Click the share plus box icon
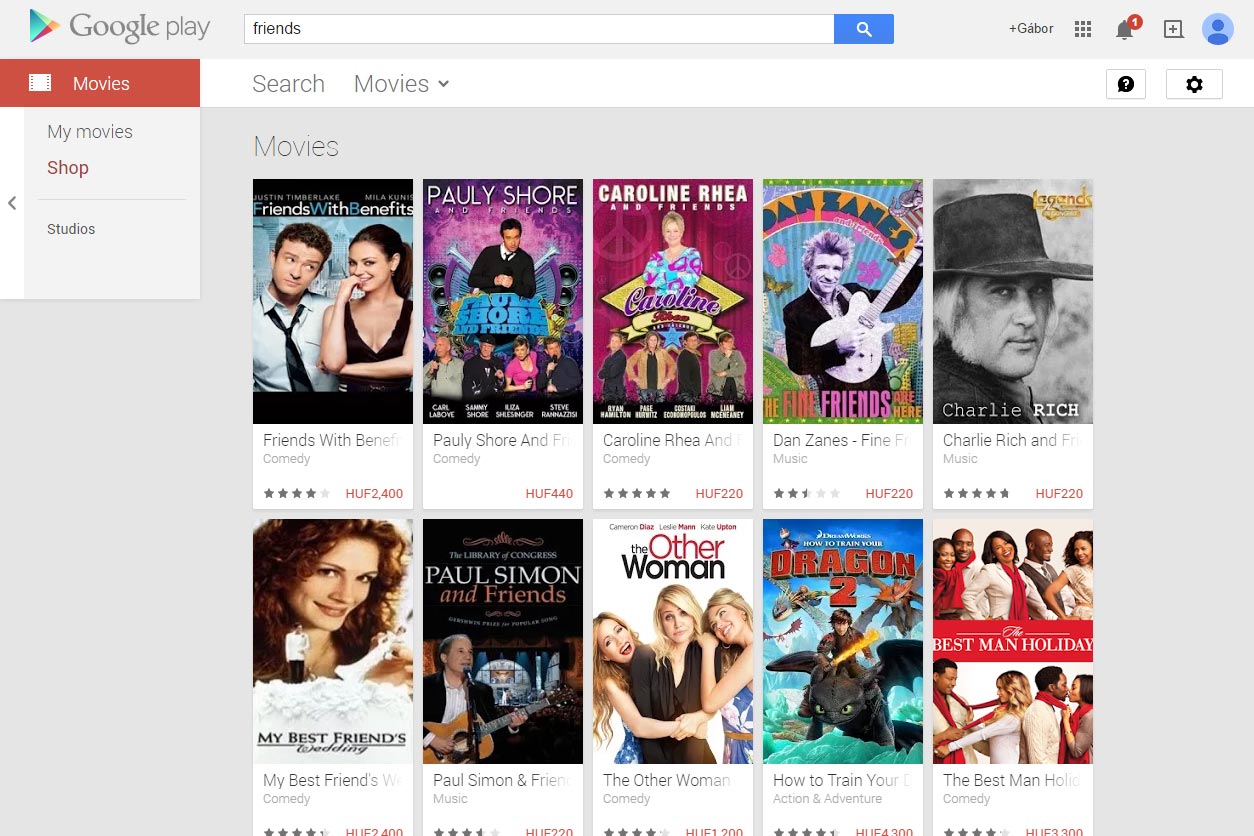Image resolution: width=1254 pixels, height=836 pixels. (x=1173, y=29)
